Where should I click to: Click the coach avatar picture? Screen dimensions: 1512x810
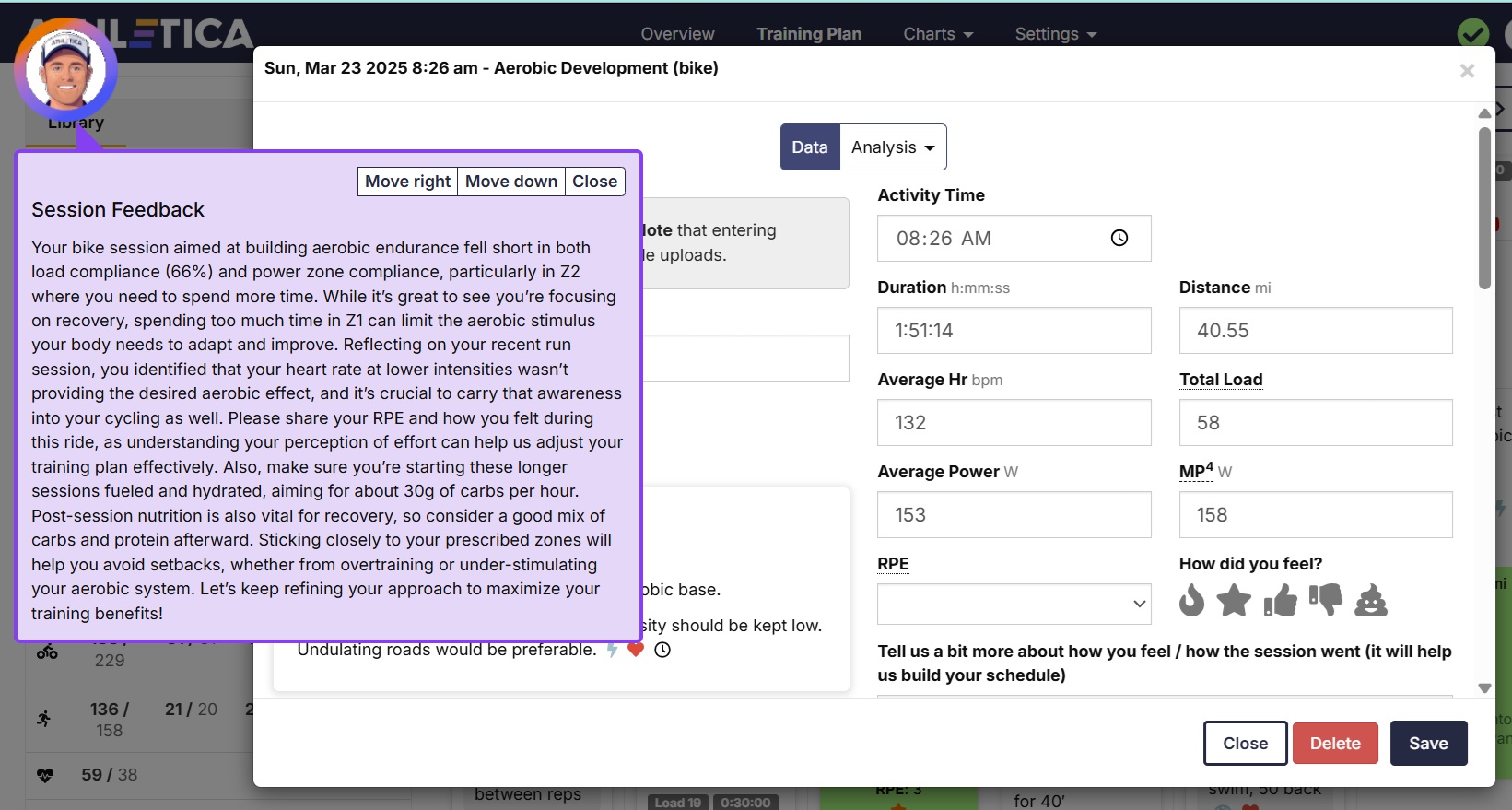66,71
